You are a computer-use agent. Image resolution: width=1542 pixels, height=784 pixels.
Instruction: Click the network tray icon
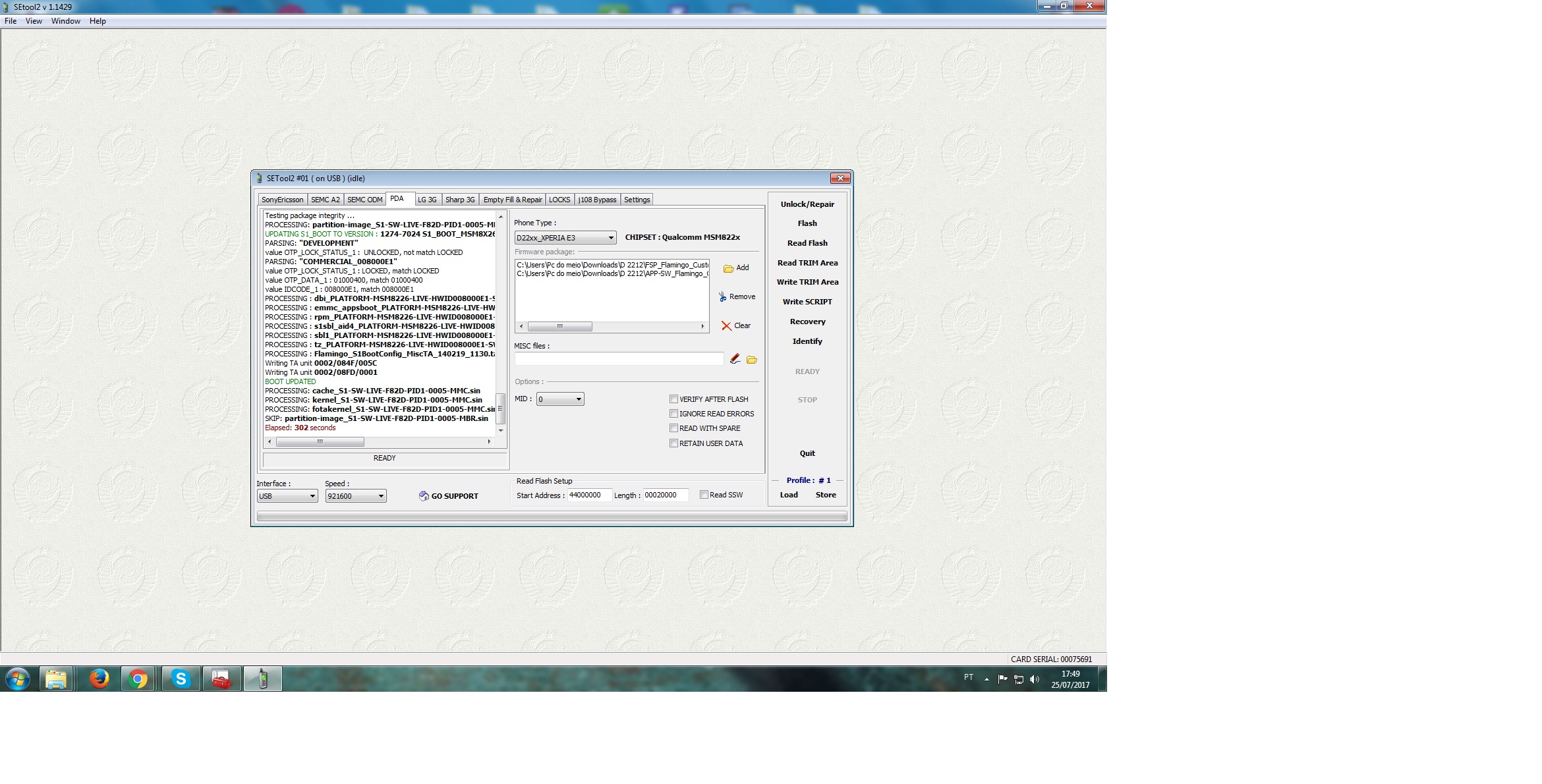tap(1019, 679)
